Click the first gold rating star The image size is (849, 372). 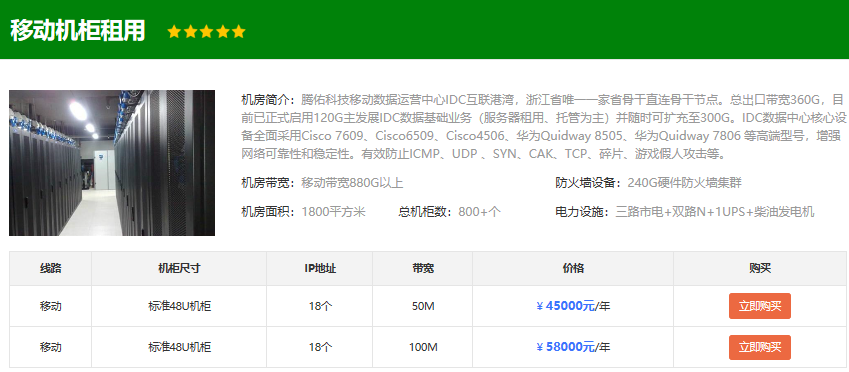(174, 32)
